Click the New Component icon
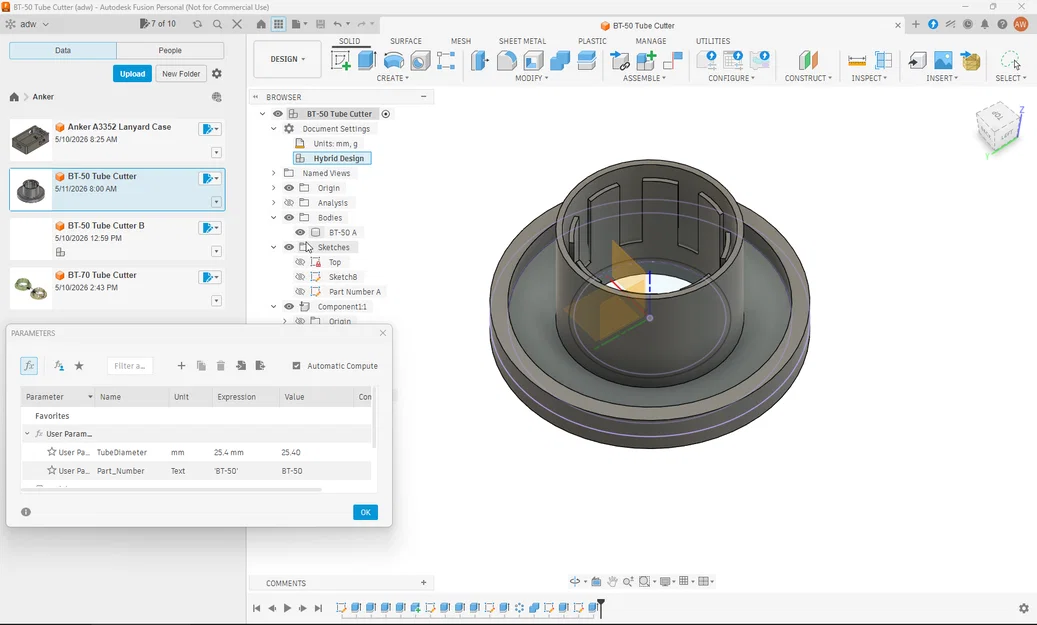 tap(645, 61)
